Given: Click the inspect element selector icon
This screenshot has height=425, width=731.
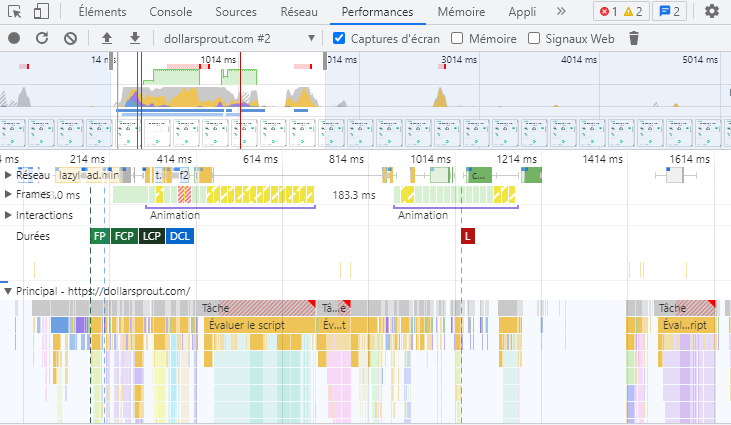Looking at the screenshot, I should coord(14,12).
